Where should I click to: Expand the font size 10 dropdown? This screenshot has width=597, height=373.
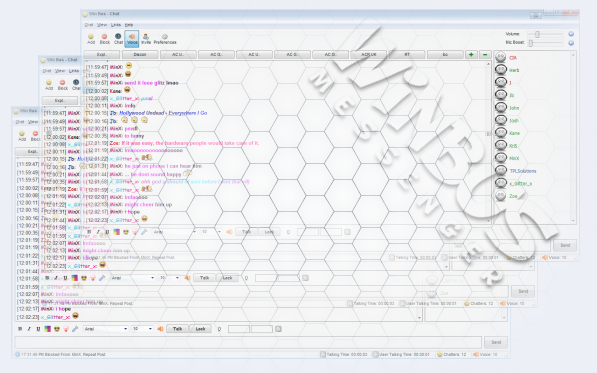coord(142,329)
